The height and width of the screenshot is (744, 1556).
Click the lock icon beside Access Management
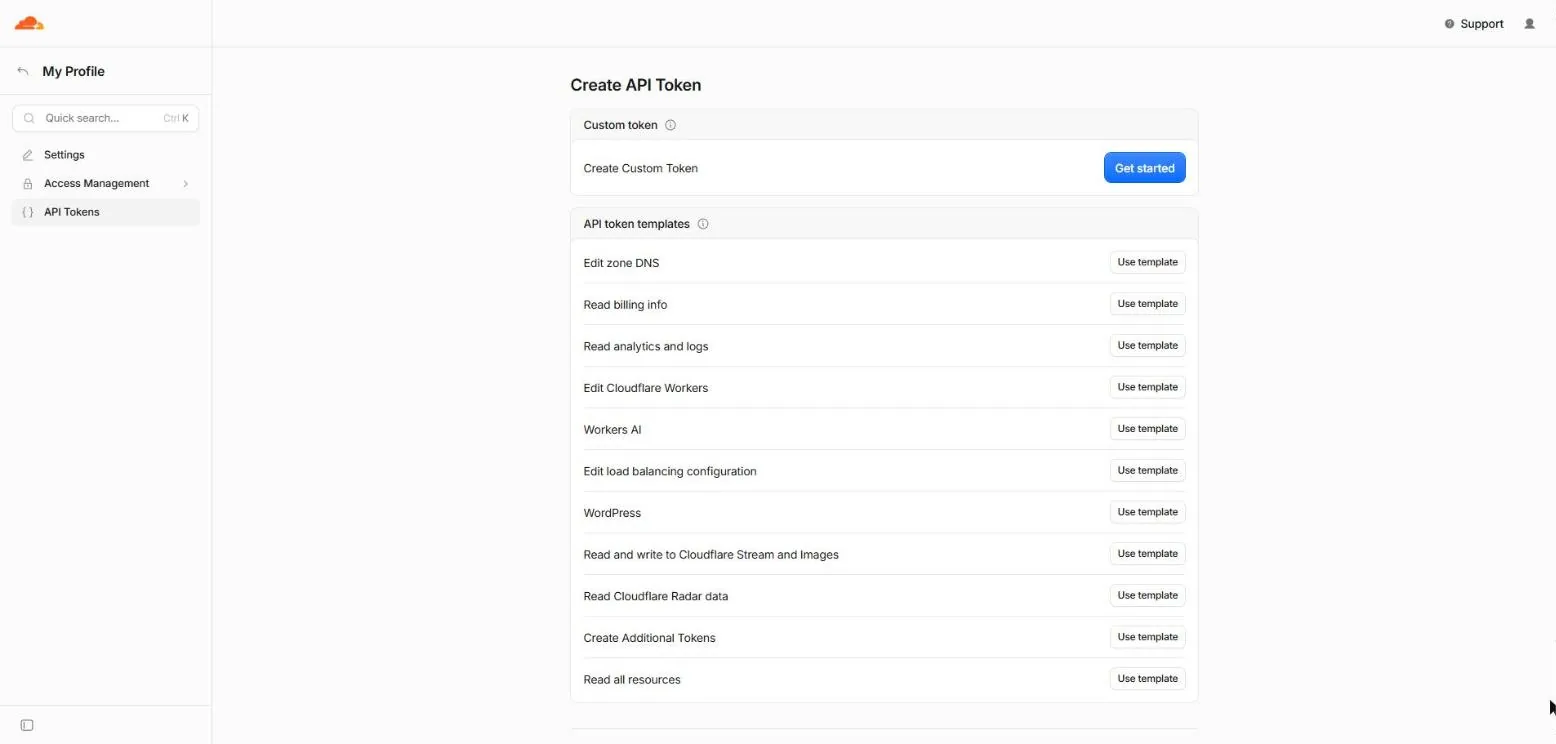pos(28,184)
